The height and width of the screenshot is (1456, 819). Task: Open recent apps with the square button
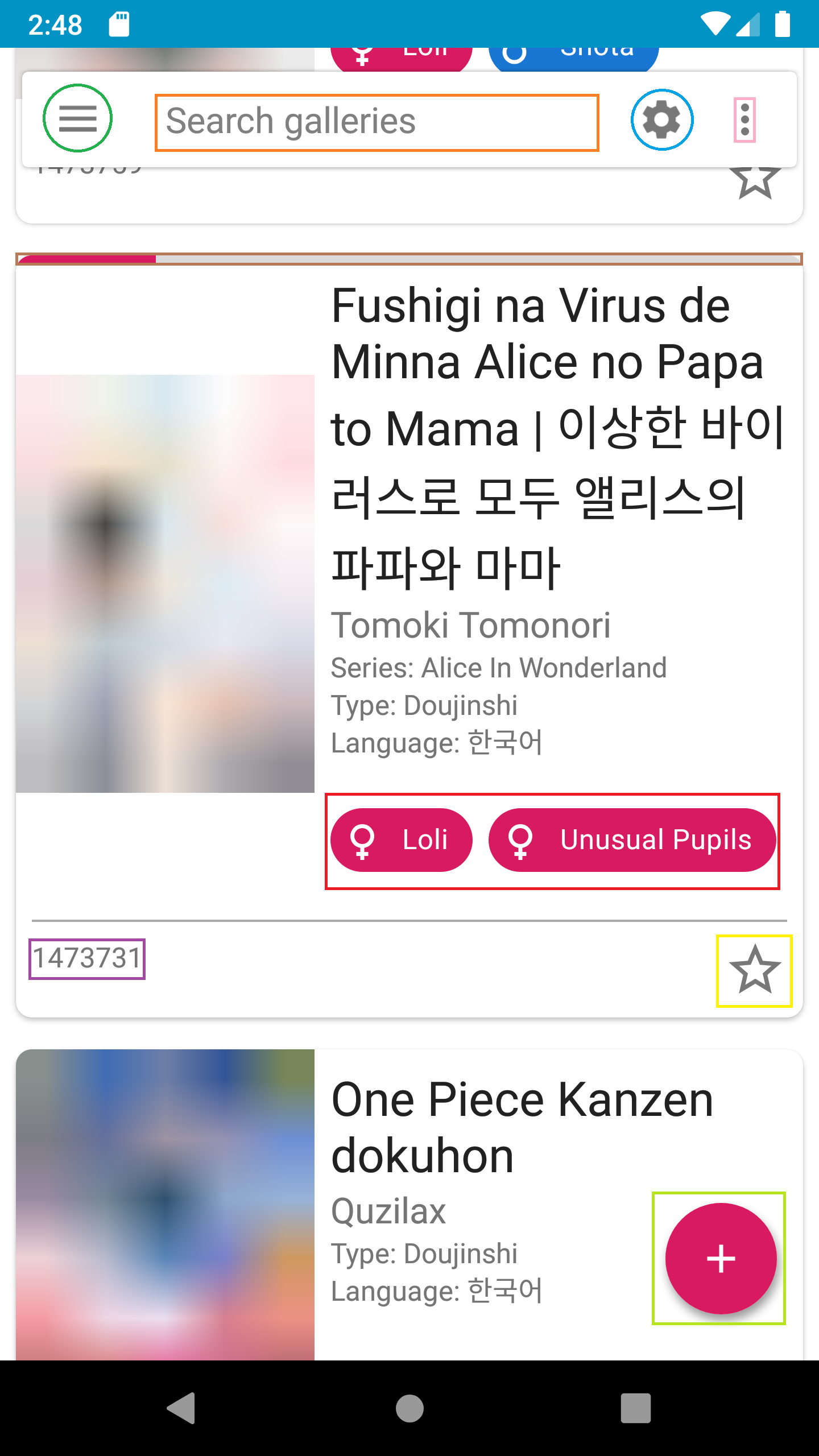click(x=635, y=1408)
